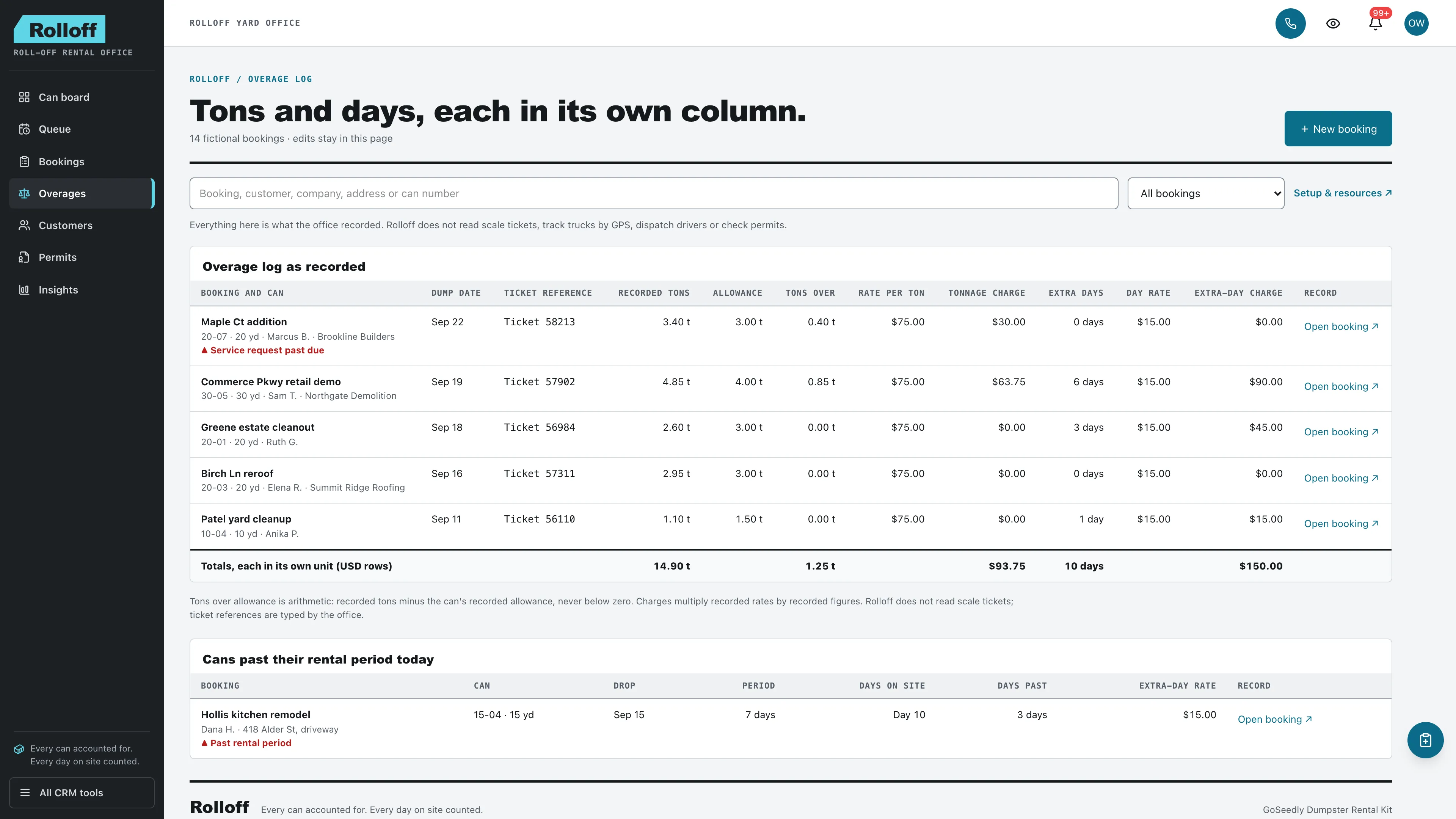Viewport: 1456px width, 819px height.
Task: Open Setup & resources link
Action: point(1342,193)
